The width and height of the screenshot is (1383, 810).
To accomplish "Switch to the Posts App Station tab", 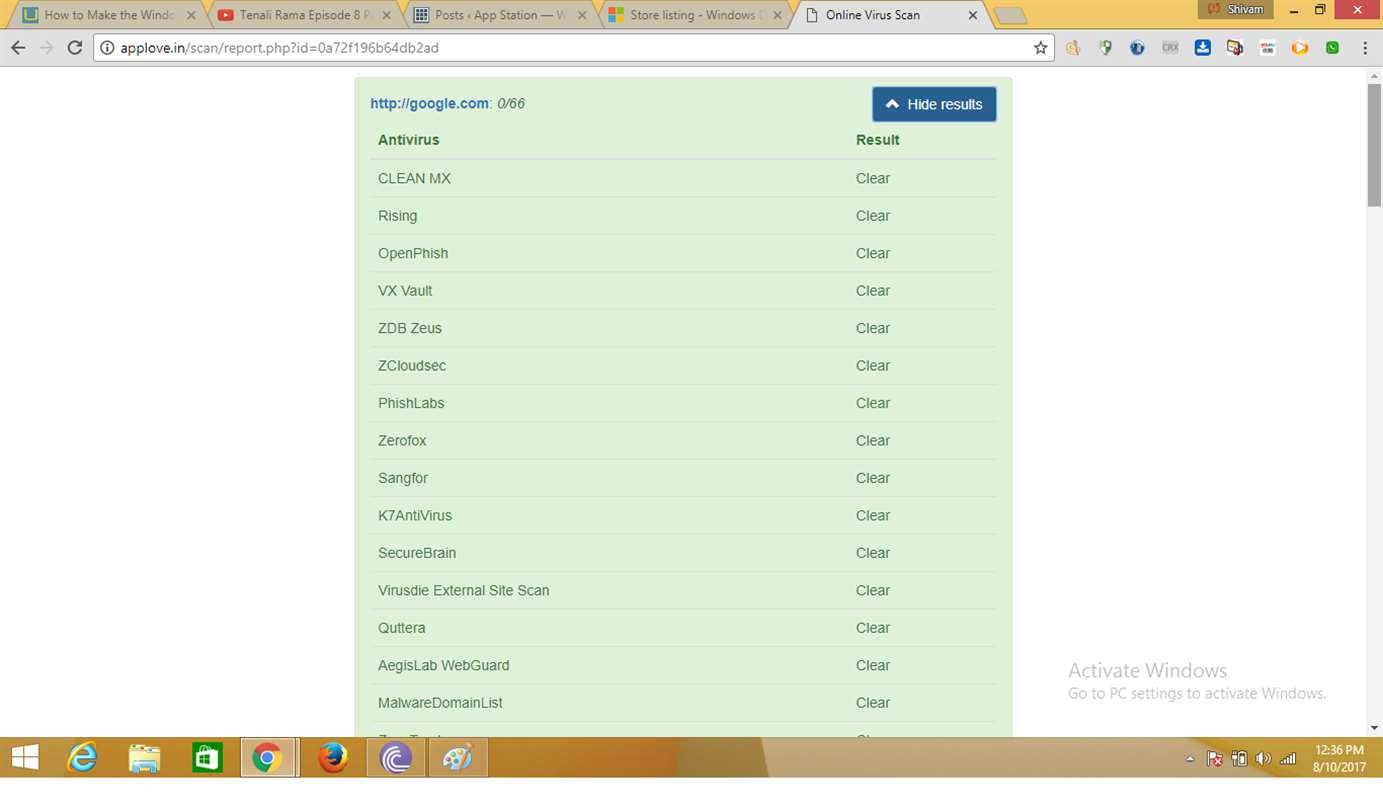I will coord(500,15).
